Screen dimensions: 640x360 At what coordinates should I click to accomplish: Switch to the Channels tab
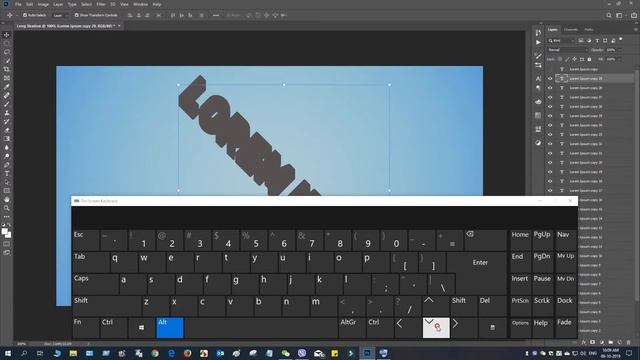pos(571,30)
